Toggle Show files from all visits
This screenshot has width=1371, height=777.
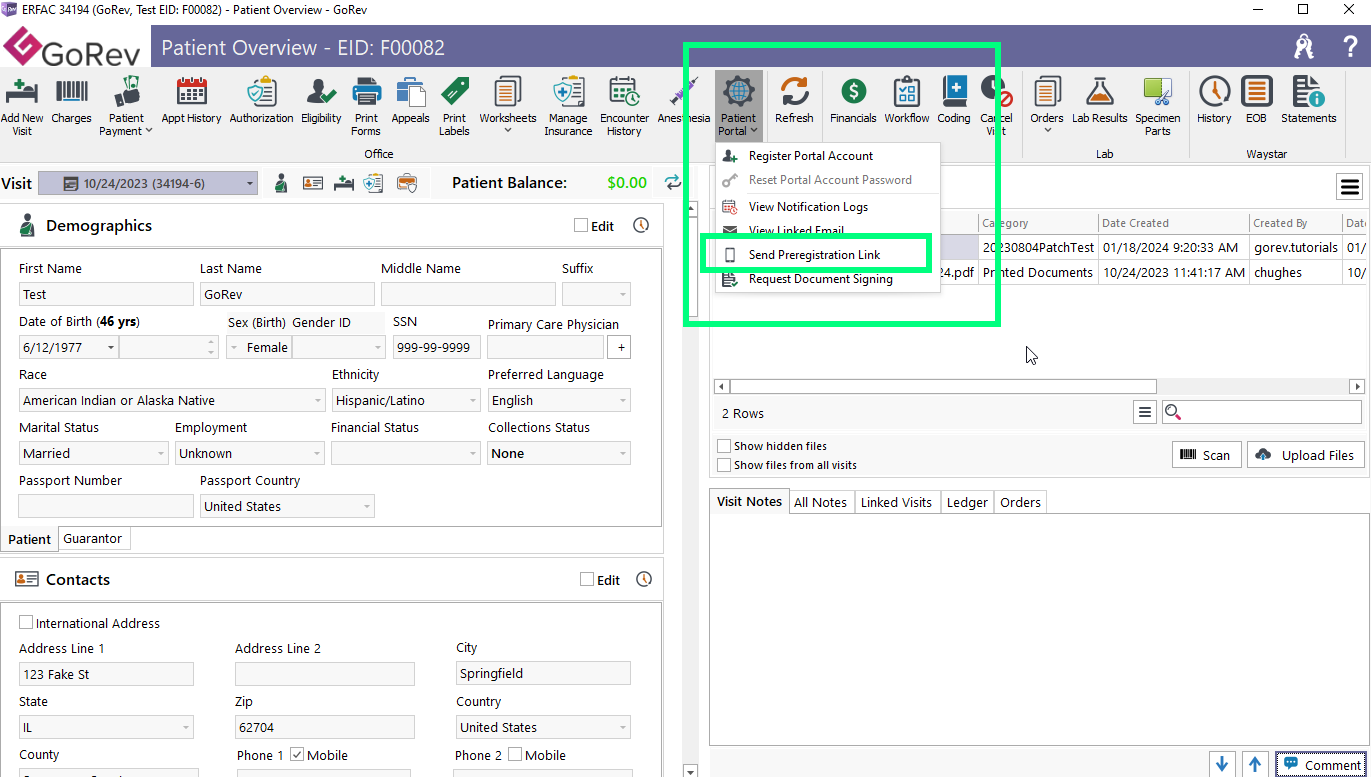click(x=724, y=465)
